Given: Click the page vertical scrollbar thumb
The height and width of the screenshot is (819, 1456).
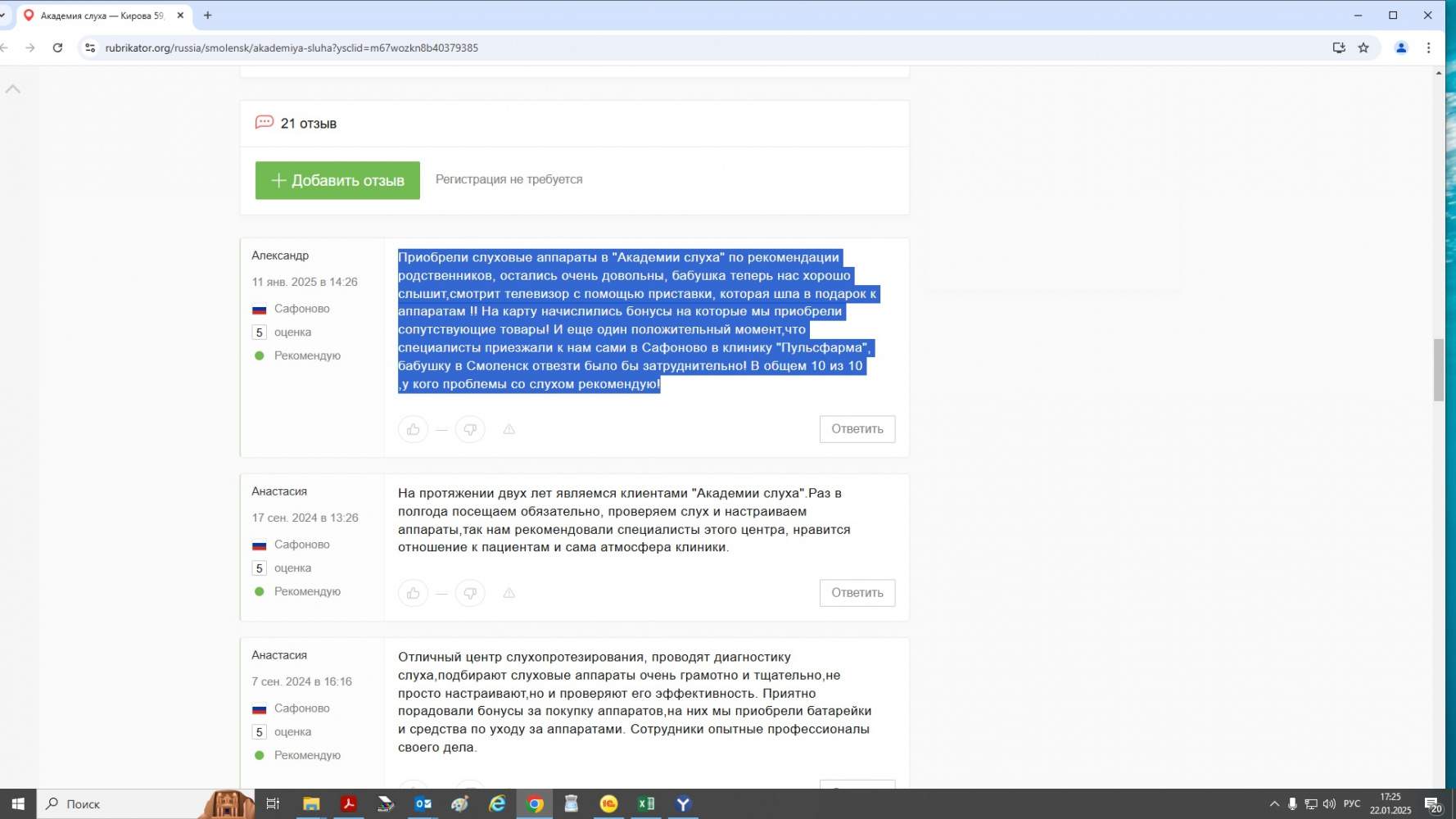Looking at the screenshot, I should [1438, 369].
